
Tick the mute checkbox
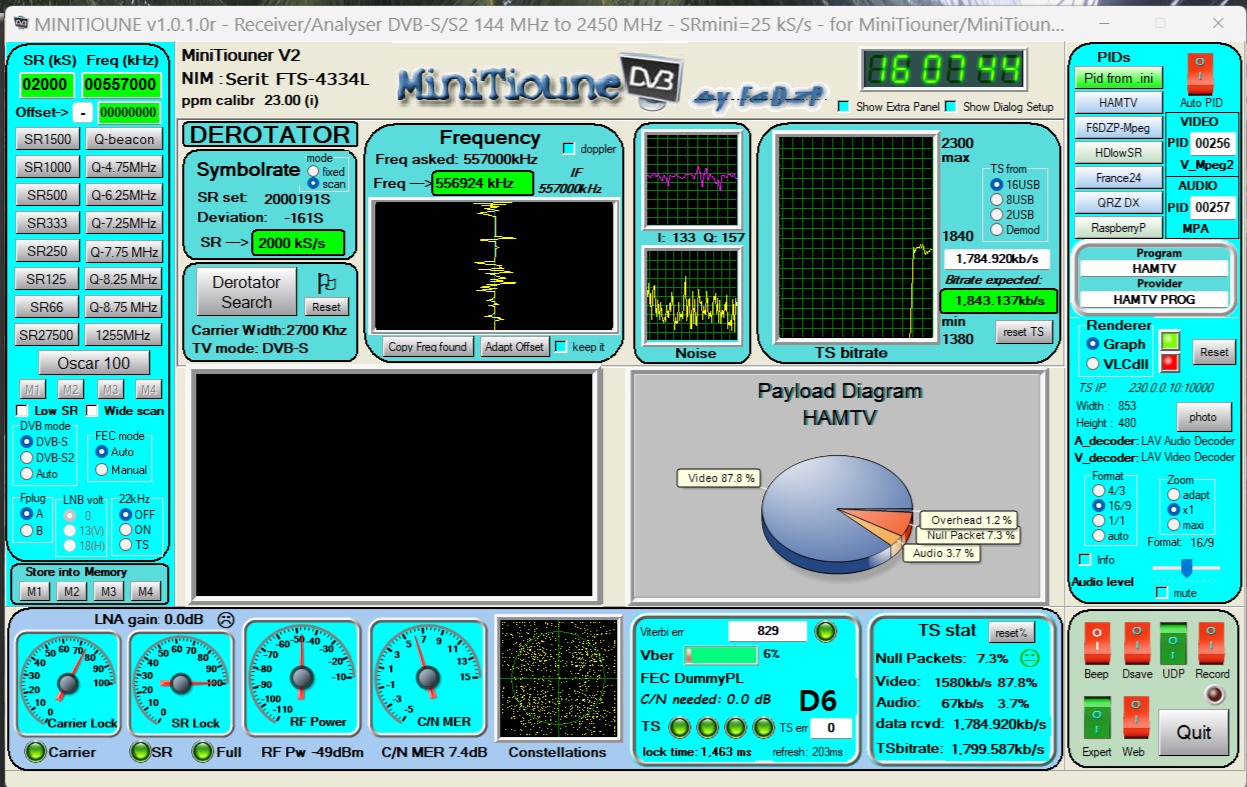(x=1161, y=593)
